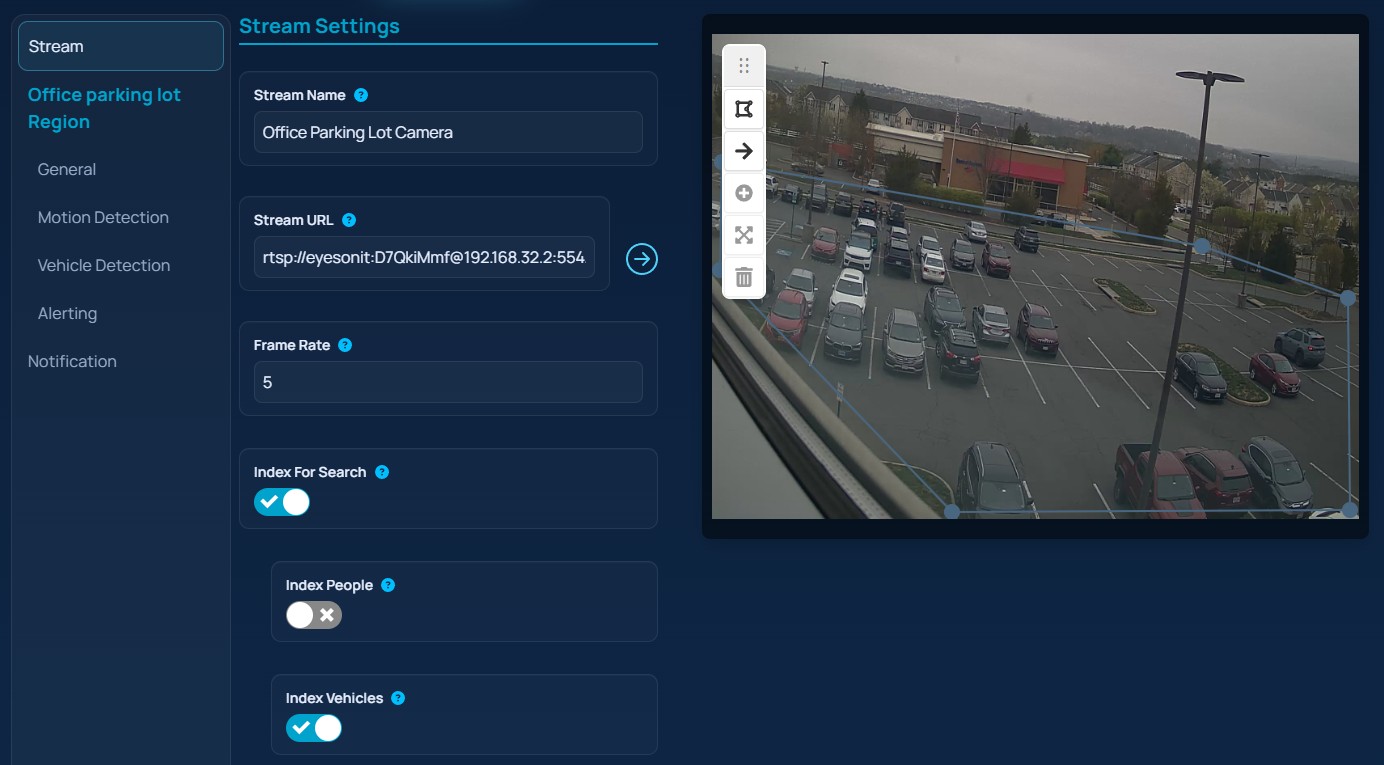The image size is (1384, 765).
Task: Click the expand-to-fullscreen icon on the video
Action: click(743, 235)
